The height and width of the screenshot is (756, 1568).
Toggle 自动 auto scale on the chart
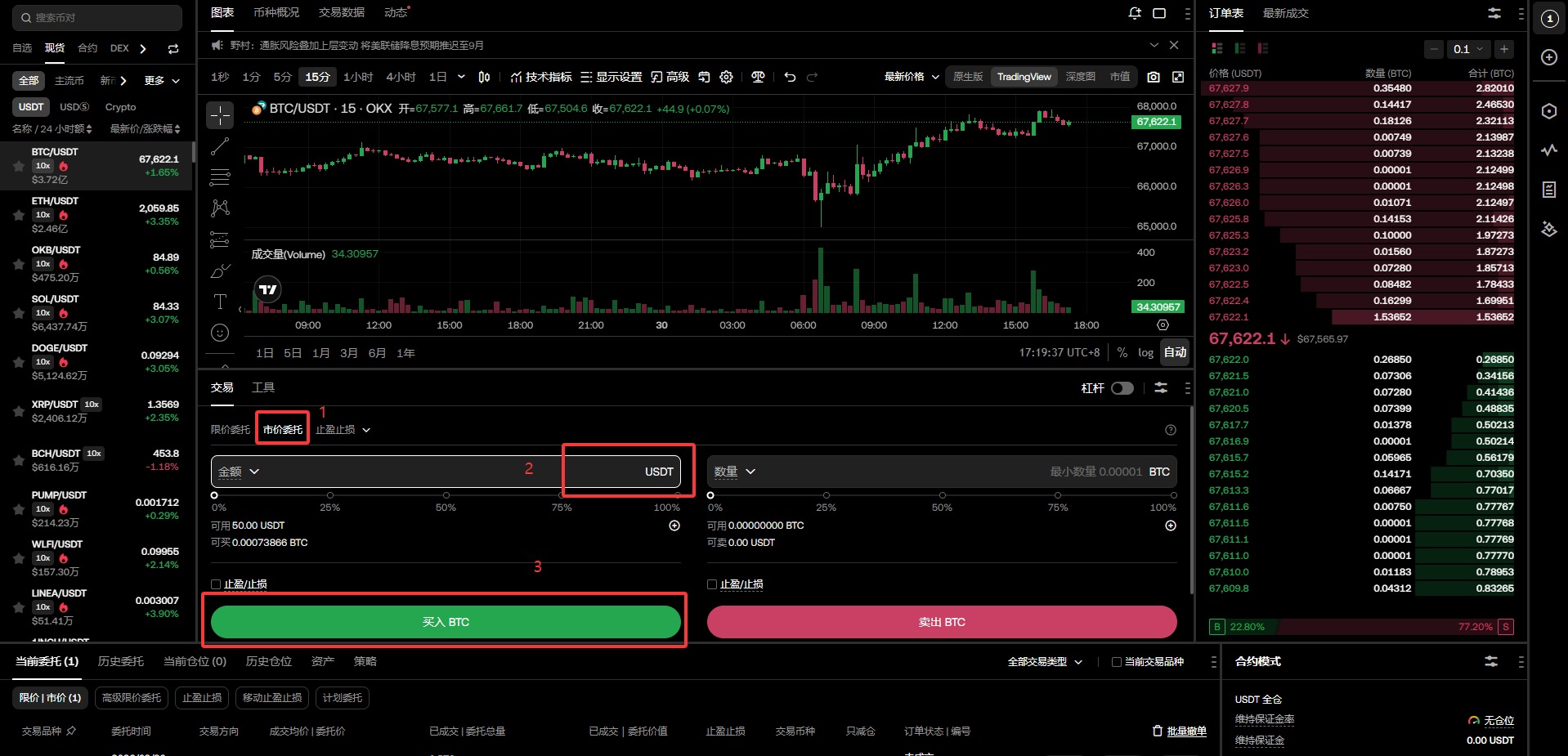(1175, 352)
